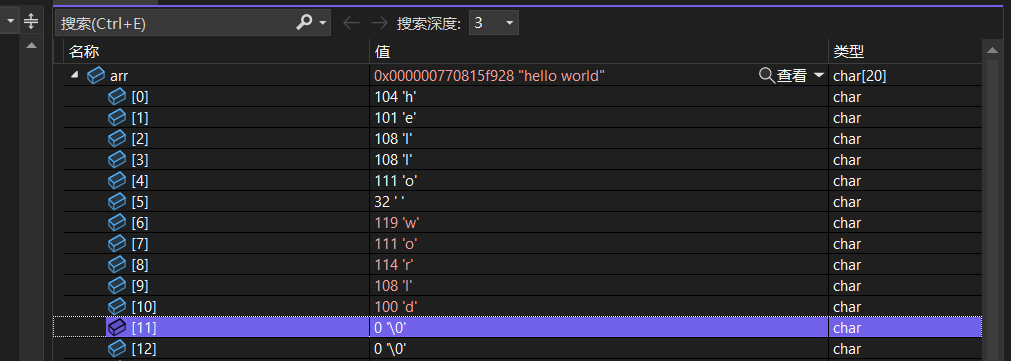Open the 查看 visualizer dropdown arrow
Screen dimensions: 1011x361
(x=819, y=76)
